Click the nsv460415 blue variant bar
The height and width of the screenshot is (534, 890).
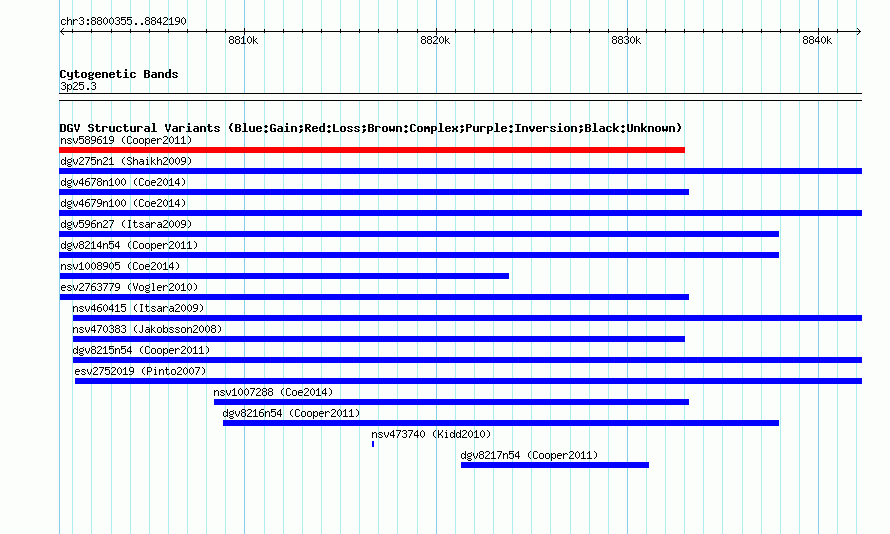click(467, 318)
